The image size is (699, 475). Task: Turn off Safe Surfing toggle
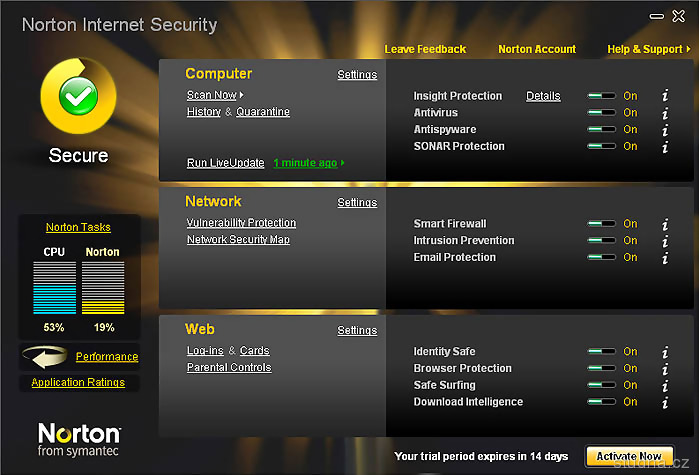pos(601,385)
